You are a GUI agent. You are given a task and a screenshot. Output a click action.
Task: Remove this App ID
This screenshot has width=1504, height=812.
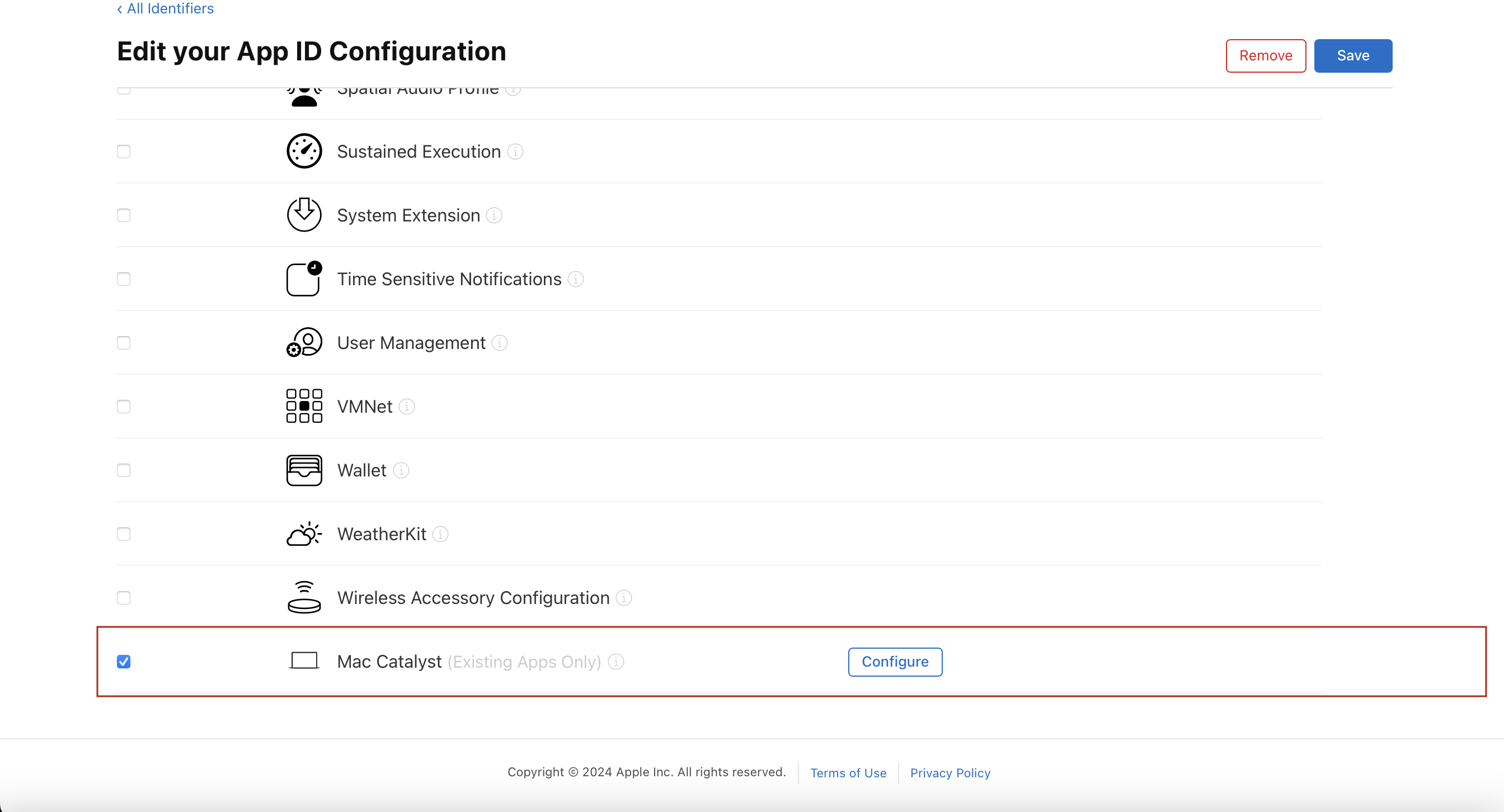point(1265,55)
